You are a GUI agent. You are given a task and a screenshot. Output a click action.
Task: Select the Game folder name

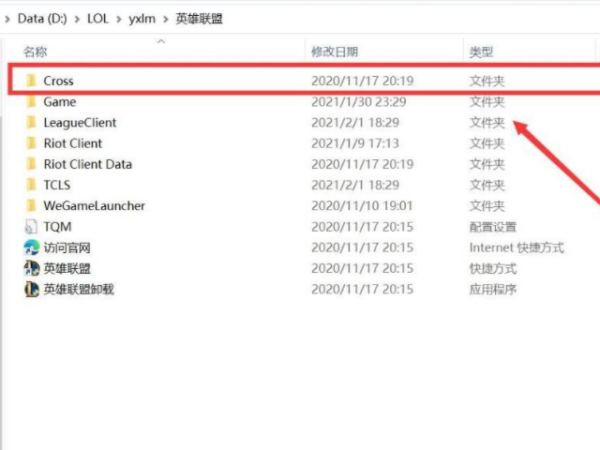tap(60, 102)
